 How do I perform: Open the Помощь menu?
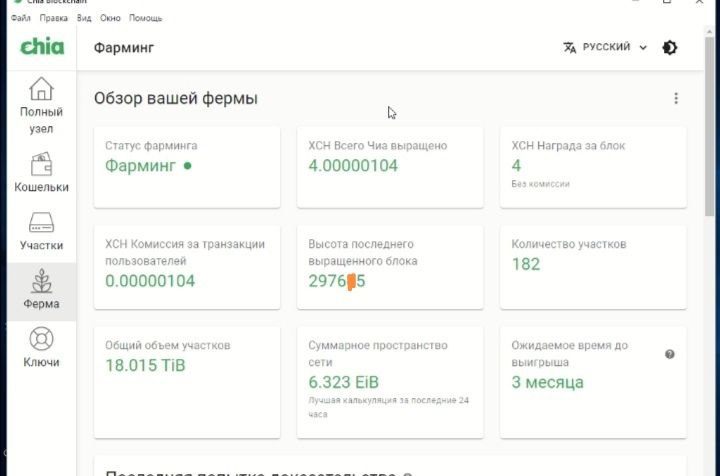click(146, 18)
